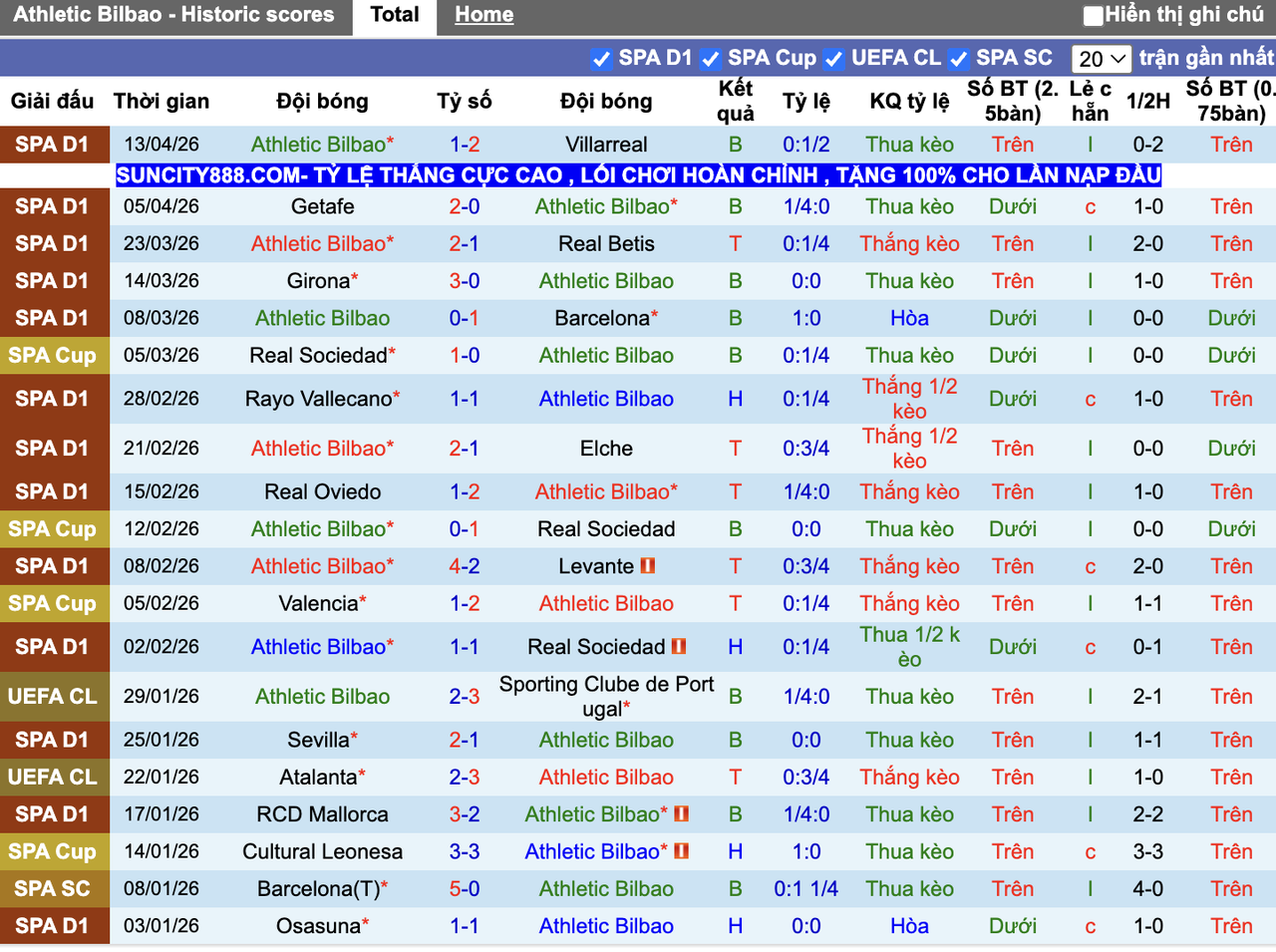
Task: Click red card icon beside Athletic Bilbao on 14/01/26
Action: tap(682, 851)
